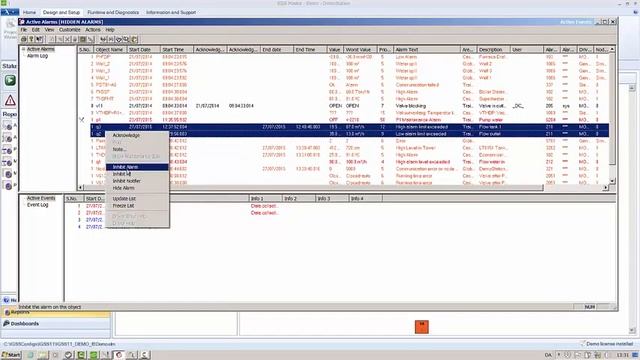Switch to the Design and Setup tab
The image size is (640, 360).
[61, 13]
